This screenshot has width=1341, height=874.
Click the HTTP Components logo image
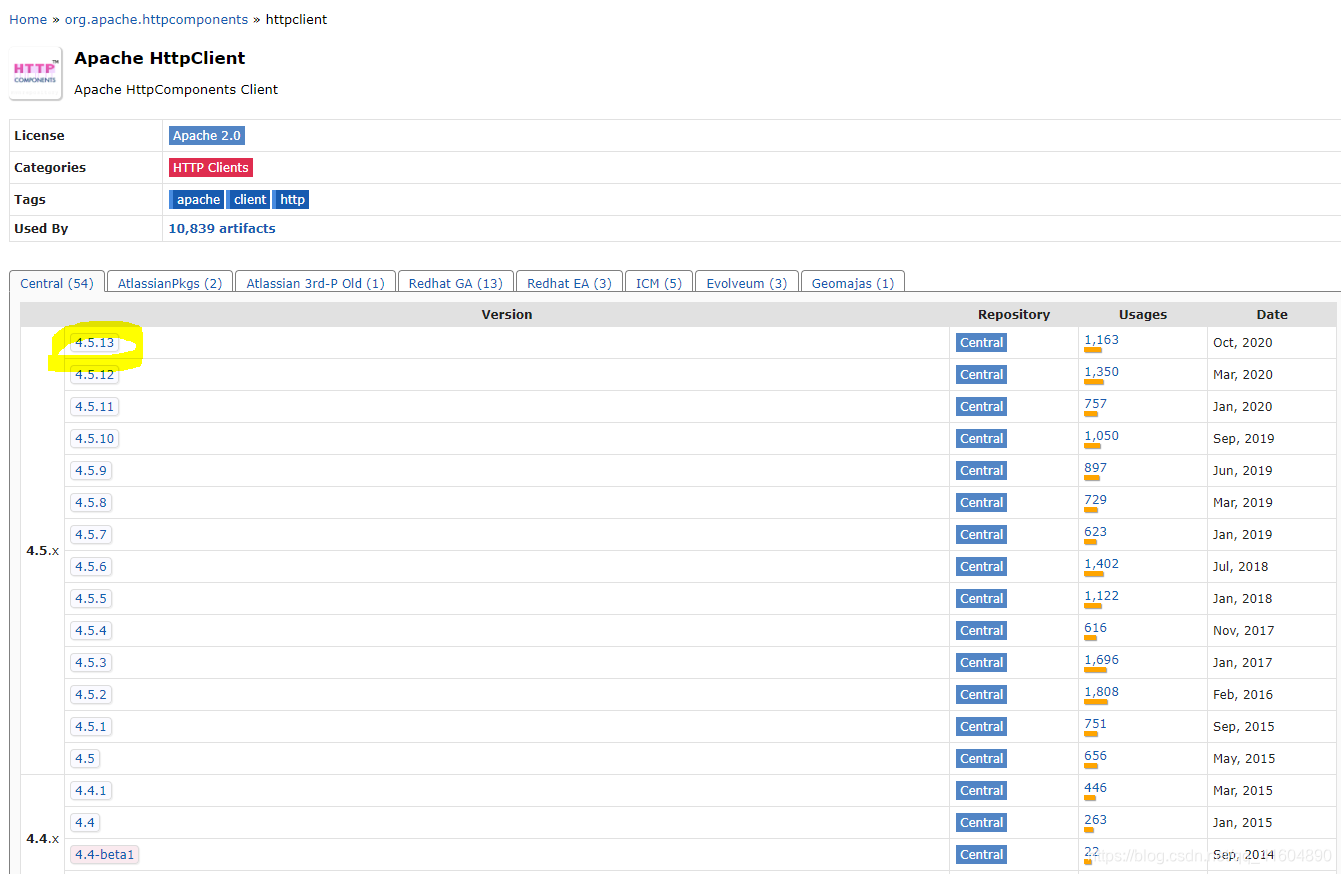pyautogui.click(x=35, y=73)
